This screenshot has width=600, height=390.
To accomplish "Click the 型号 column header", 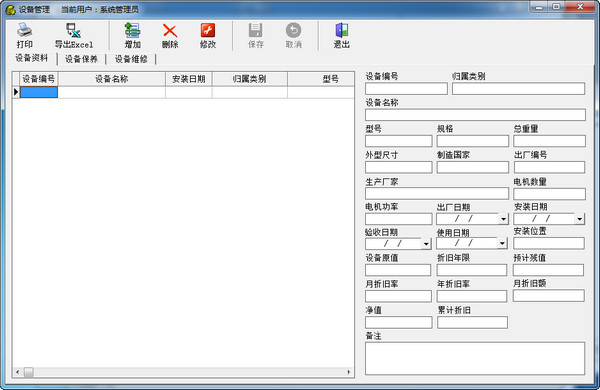I will 321,79.
